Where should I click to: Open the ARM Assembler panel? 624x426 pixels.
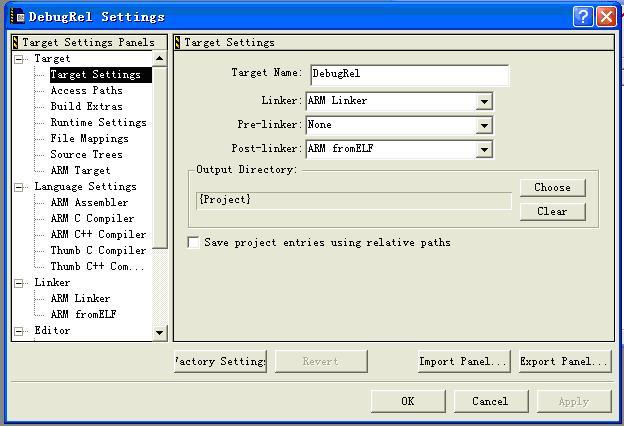pyautogui.click(x=89, y=203)
